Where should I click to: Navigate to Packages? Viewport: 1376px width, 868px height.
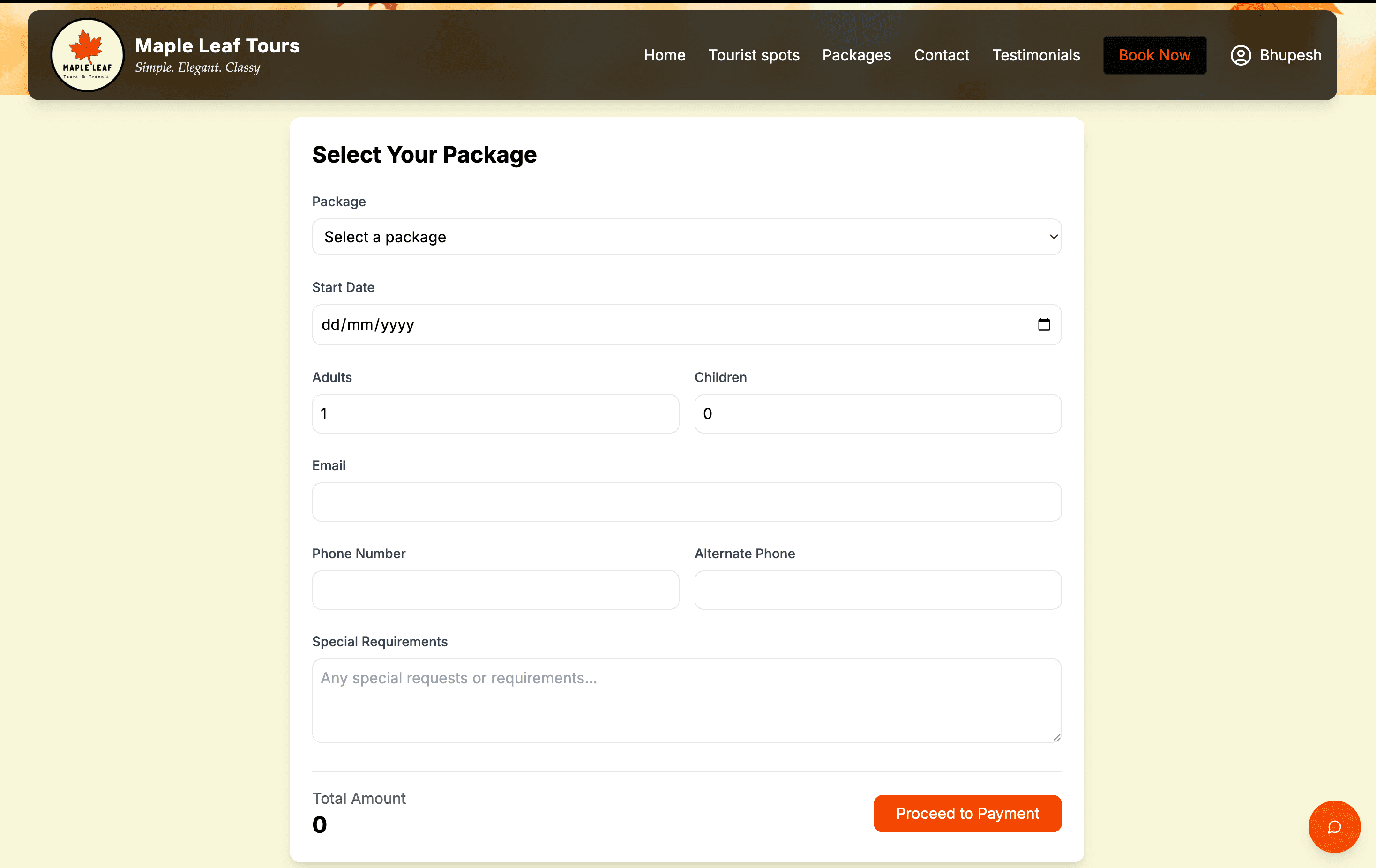coord(856,55)
